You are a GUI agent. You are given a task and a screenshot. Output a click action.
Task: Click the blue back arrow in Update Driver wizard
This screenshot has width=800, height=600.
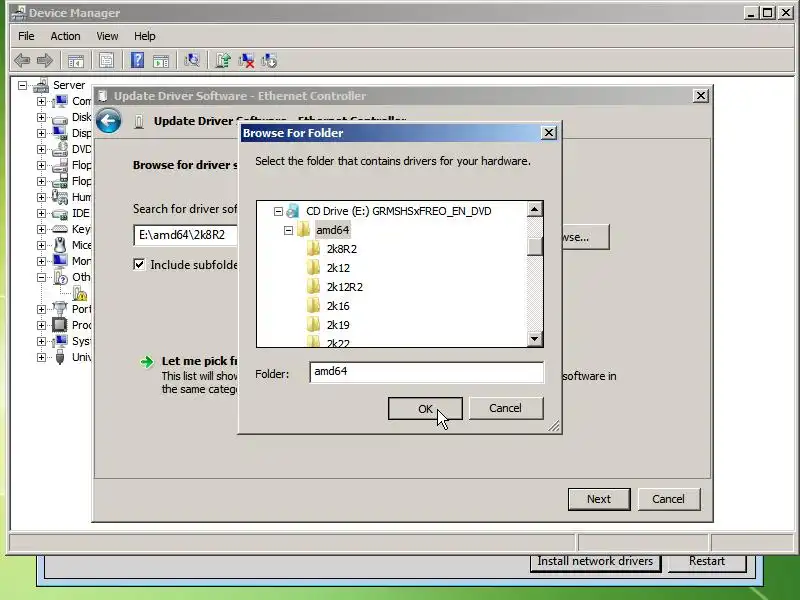tap(109, 121)
